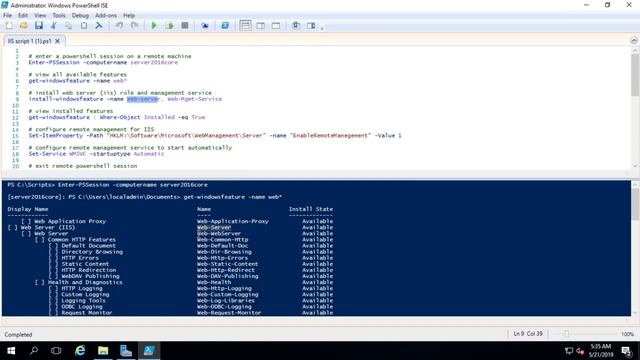The height and width of the screenshot is (360, 640).
Task: Save the script using floppy disk icon
Action: click(x=39, y=25)
